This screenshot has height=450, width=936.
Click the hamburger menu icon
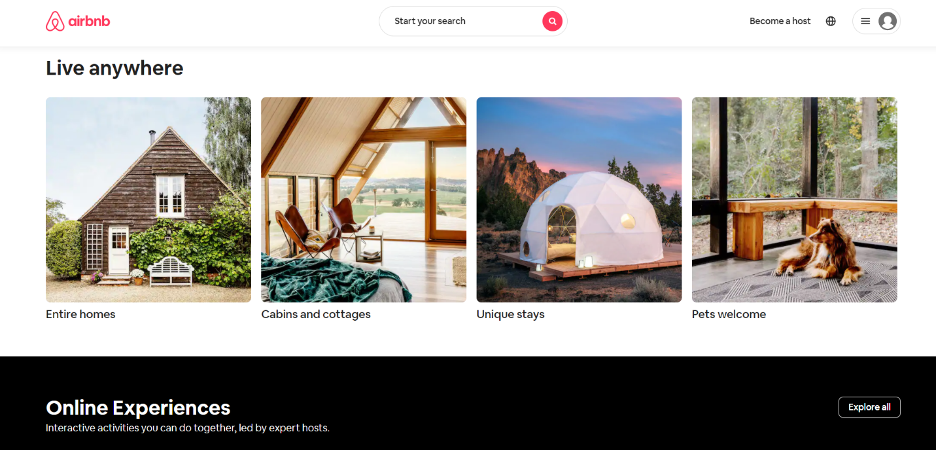865,21
